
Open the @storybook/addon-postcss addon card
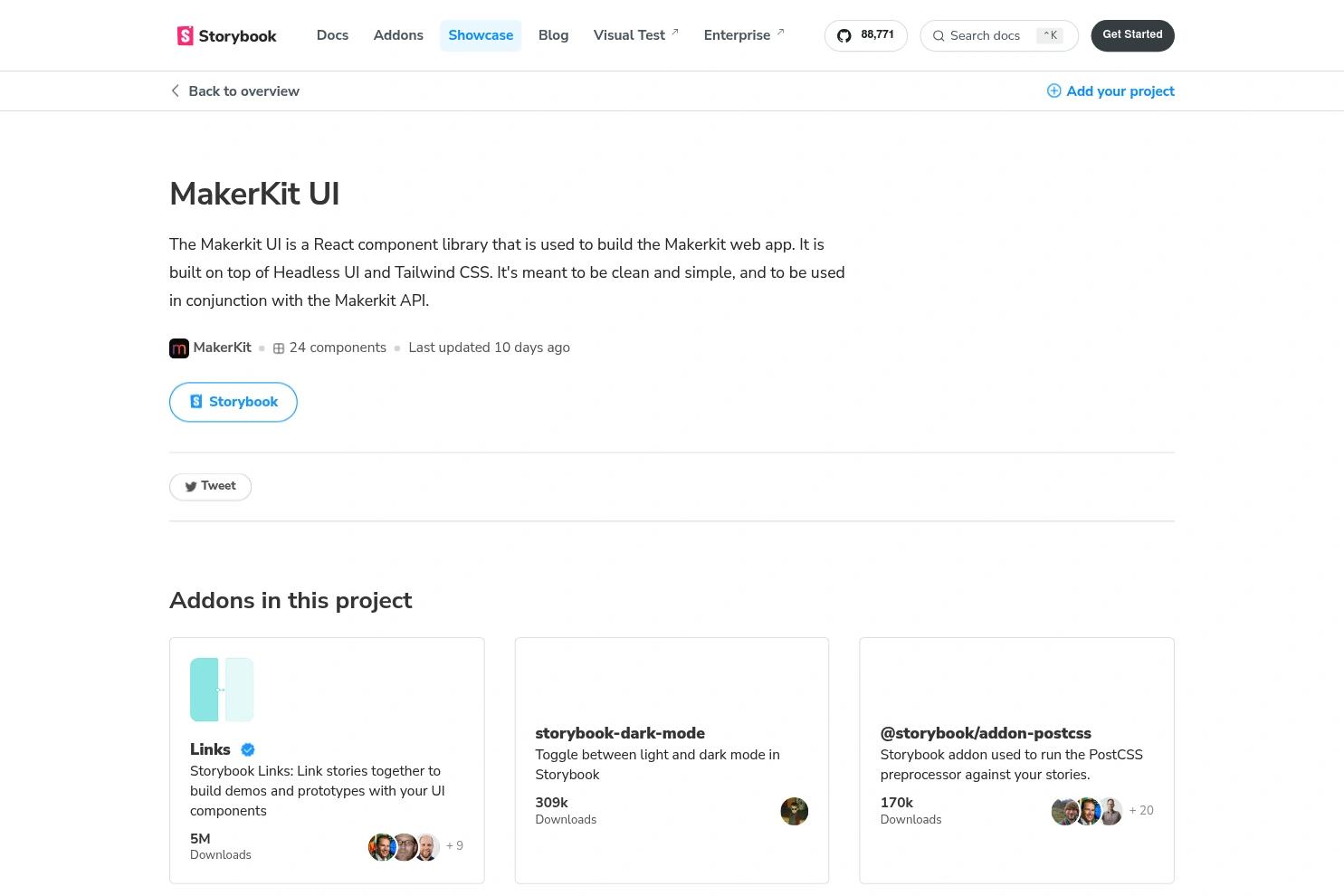pos(1015,760)
